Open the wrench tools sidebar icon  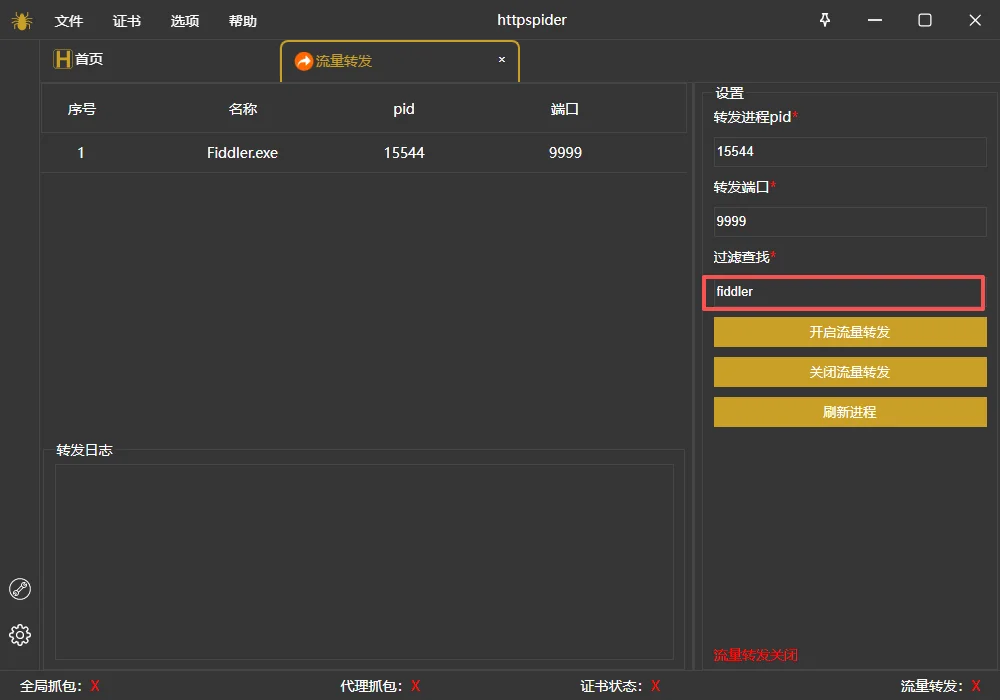point(20,589)
